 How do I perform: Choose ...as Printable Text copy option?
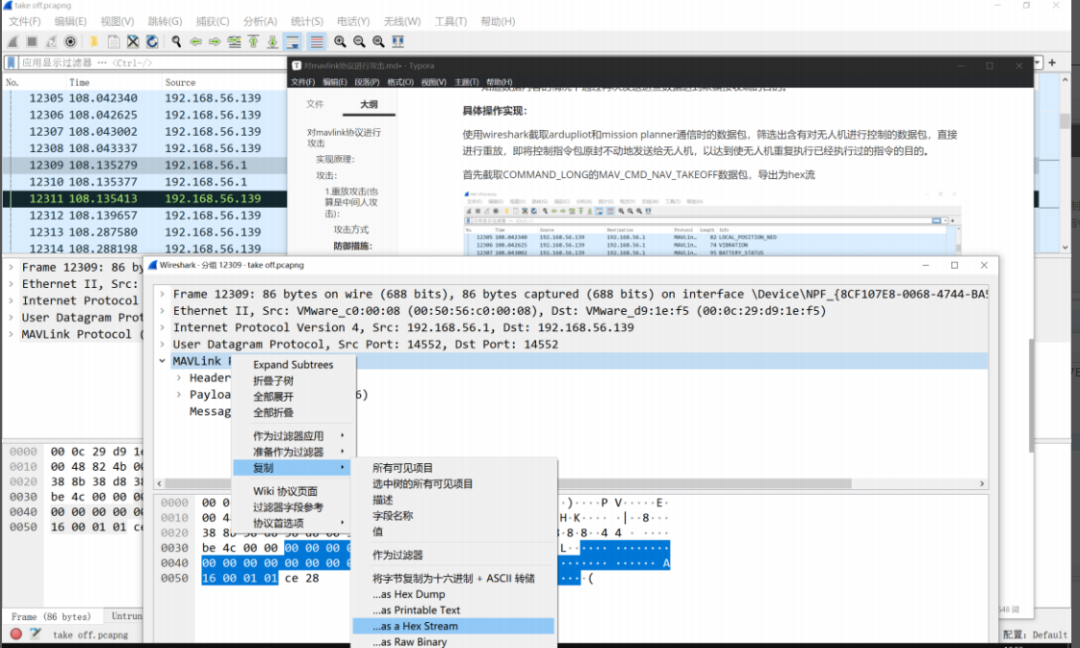(x=453, y=610)
